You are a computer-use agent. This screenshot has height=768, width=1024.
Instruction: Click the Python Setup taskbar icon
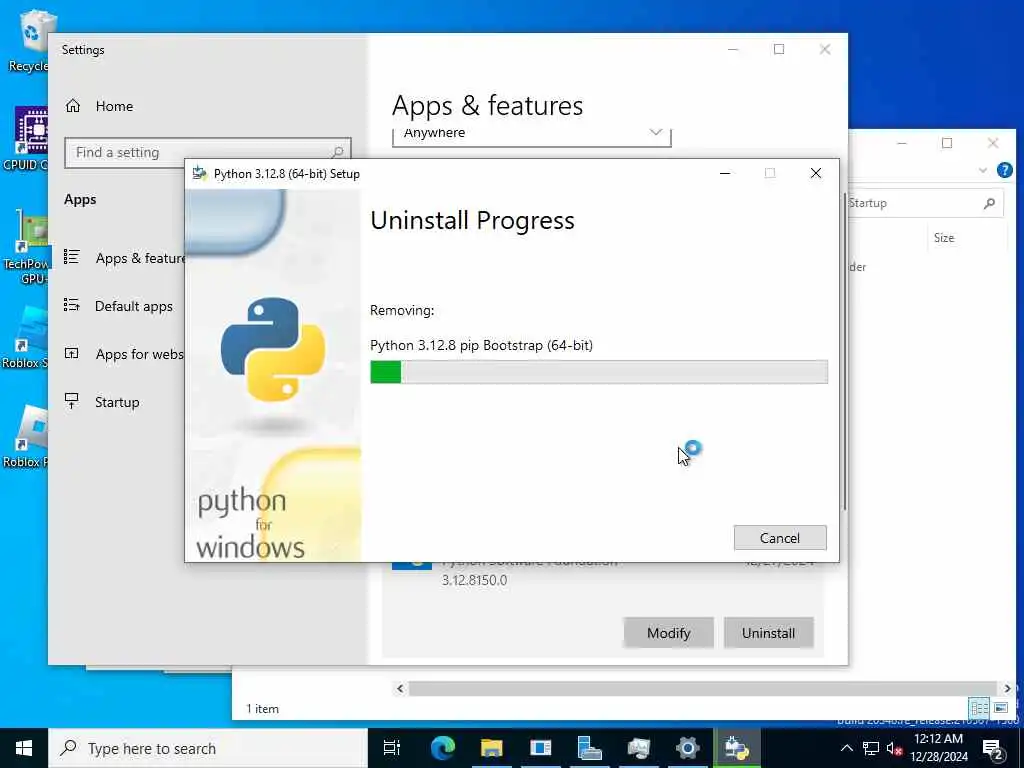click(x=737, y=748)
